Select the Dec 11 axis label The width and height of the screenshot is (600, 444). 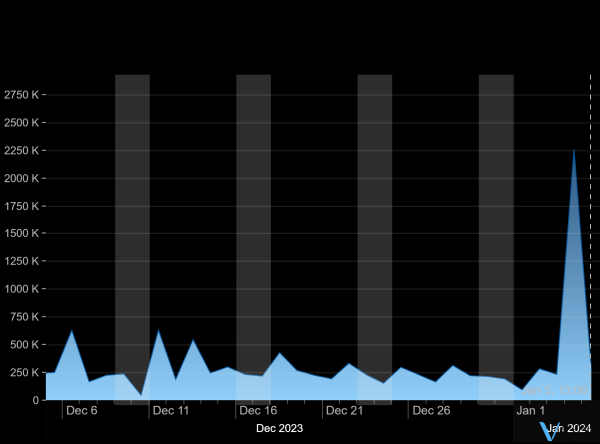(171, 411)
